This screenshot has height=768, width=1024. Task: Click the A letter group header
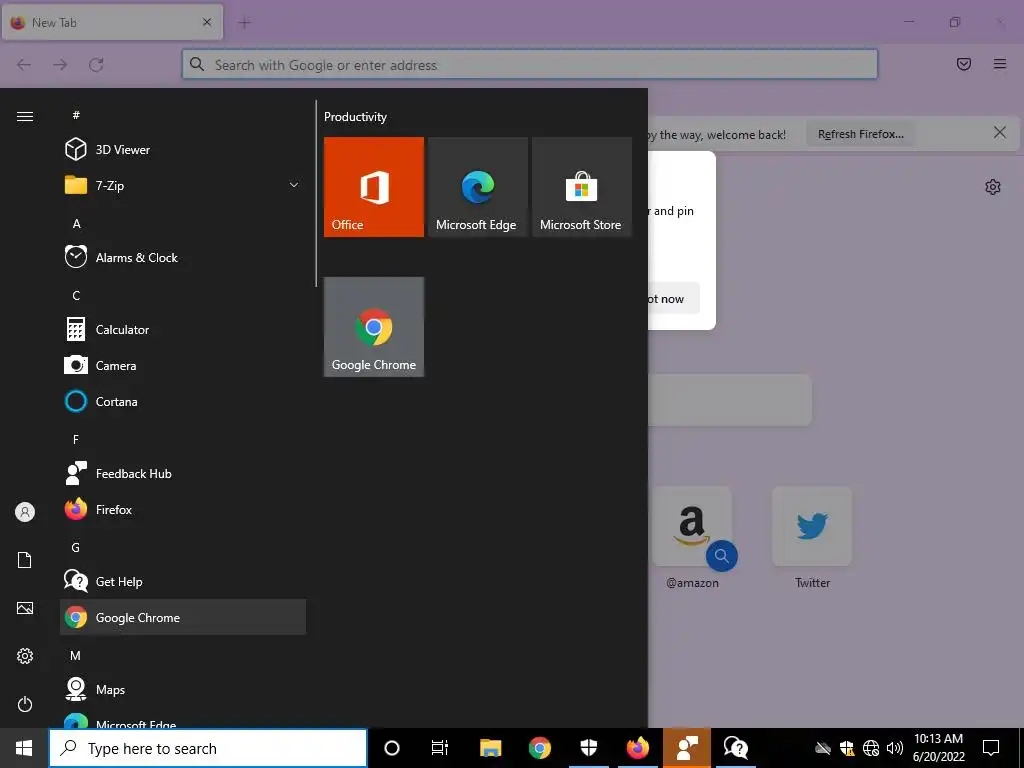76,223
